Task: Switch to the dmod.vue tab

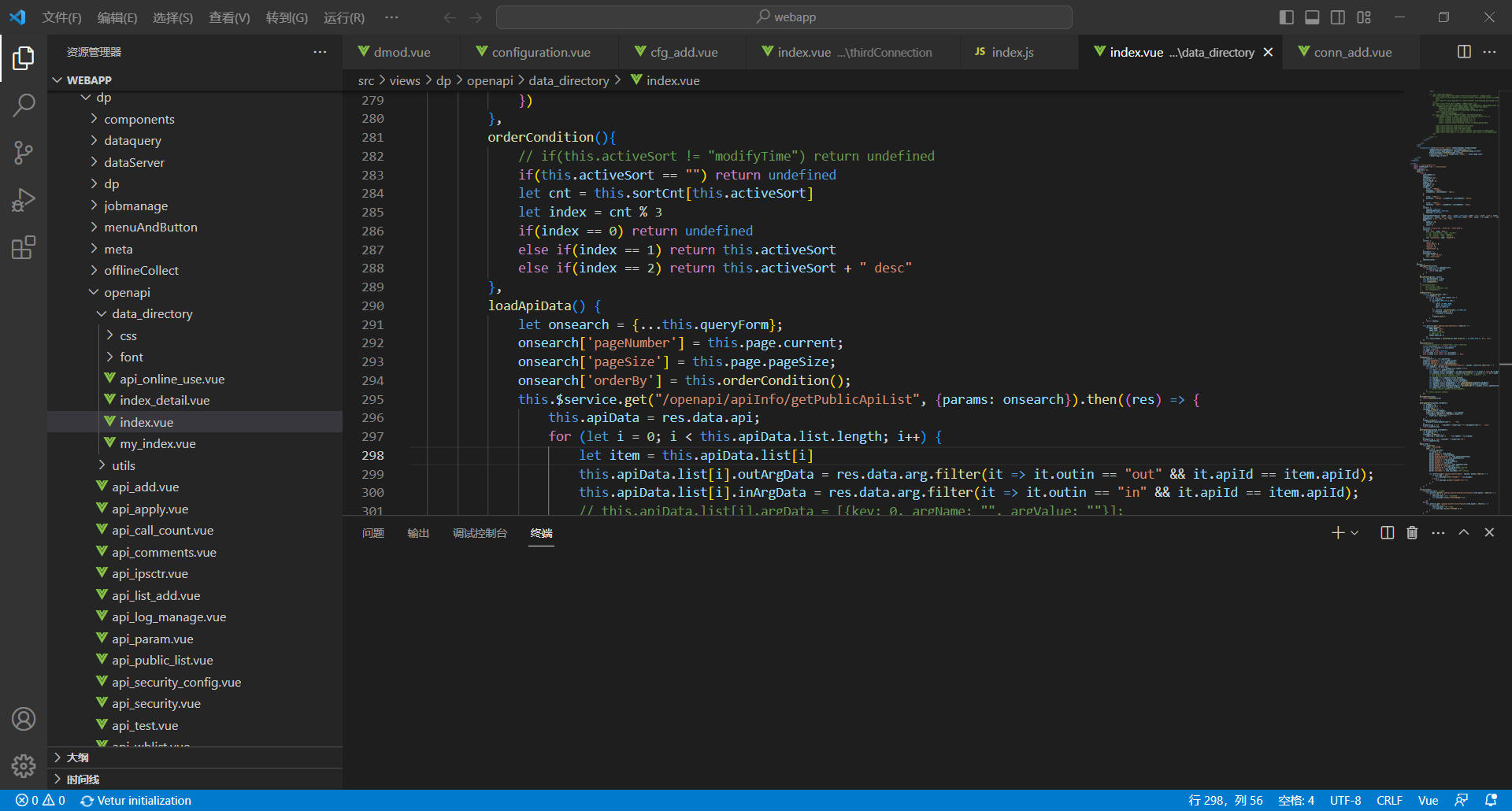Action: [402, 52]
